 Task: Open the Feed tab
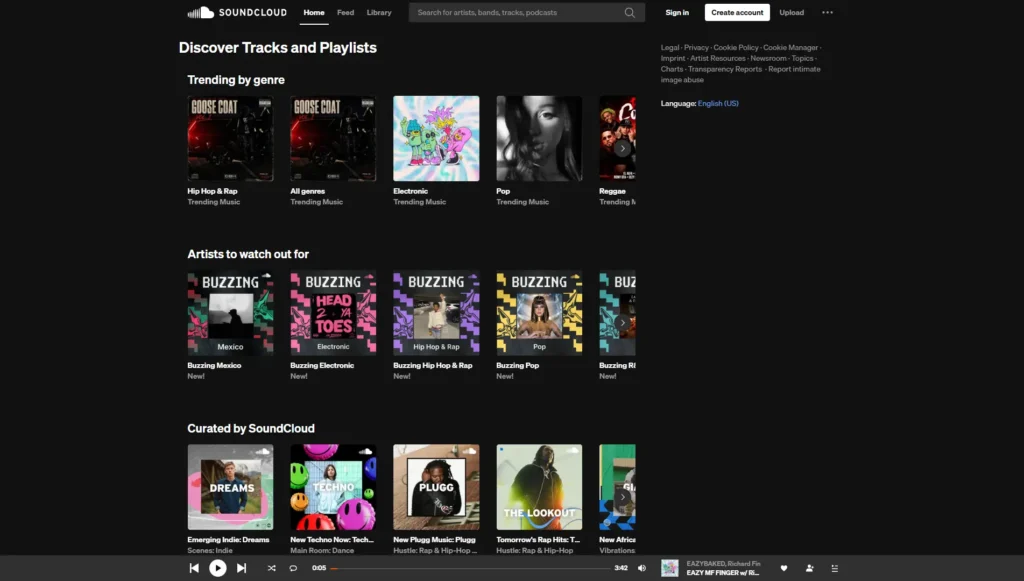point(345,12)
